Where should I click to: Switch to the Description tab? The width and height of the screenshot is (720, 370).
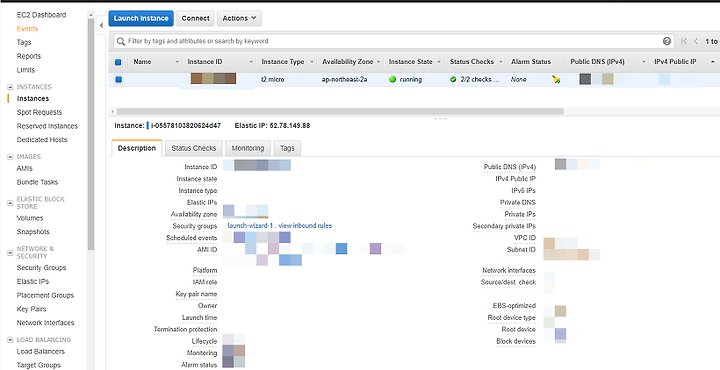pyautogui.click(x=137, y=148)
